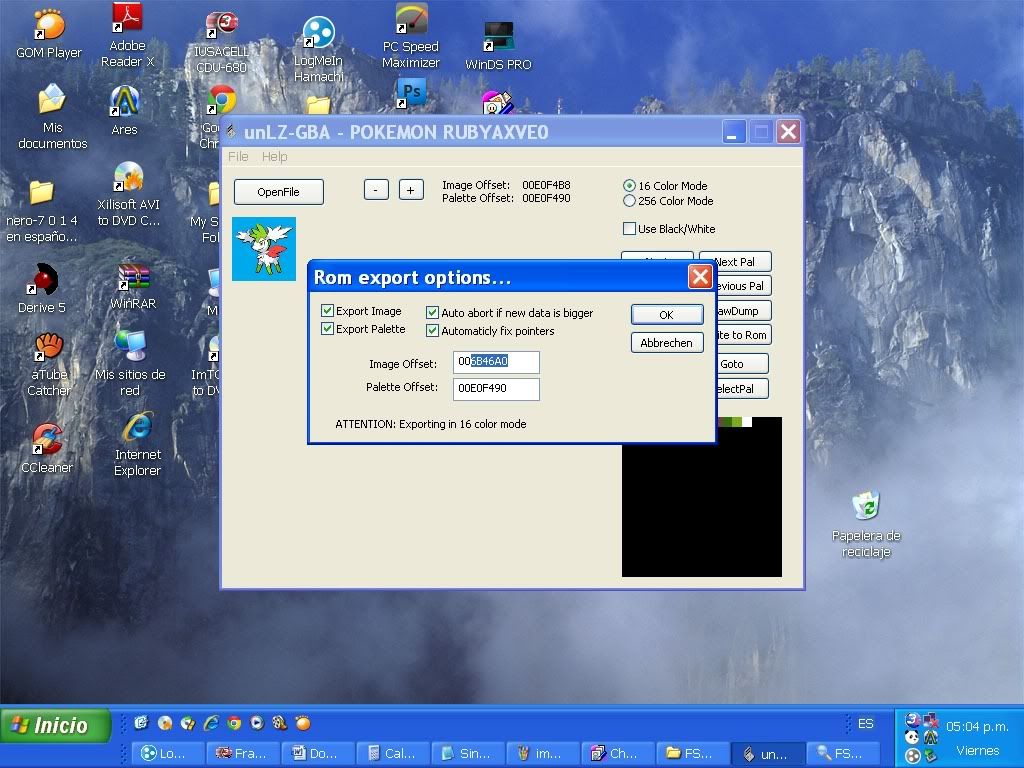Click the white palette color swatch
This screenshot has width=1024, height=768.
coord(747,422)
